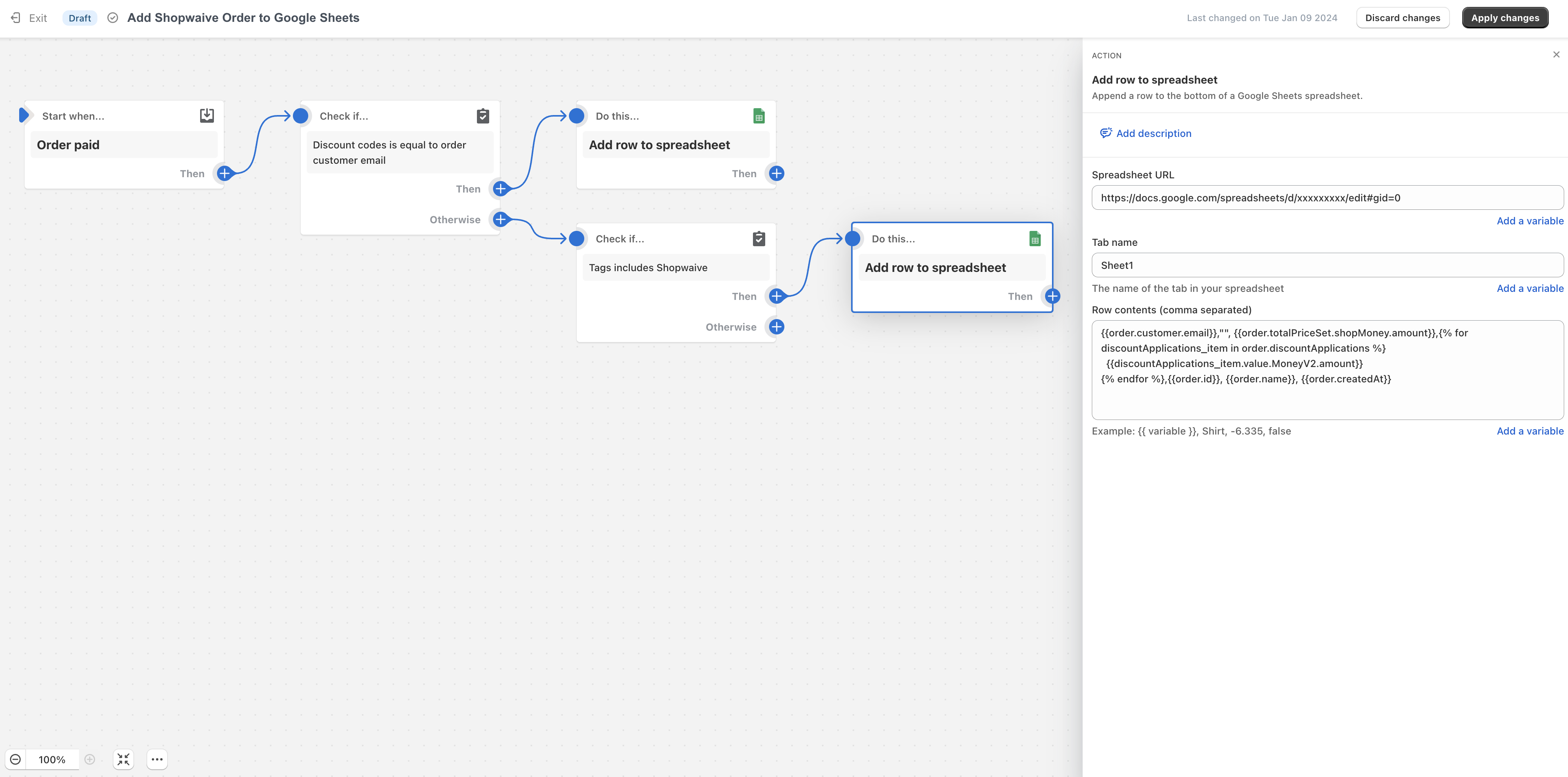Select the highlighted Add row to spreadsheet action

[952, 268]
